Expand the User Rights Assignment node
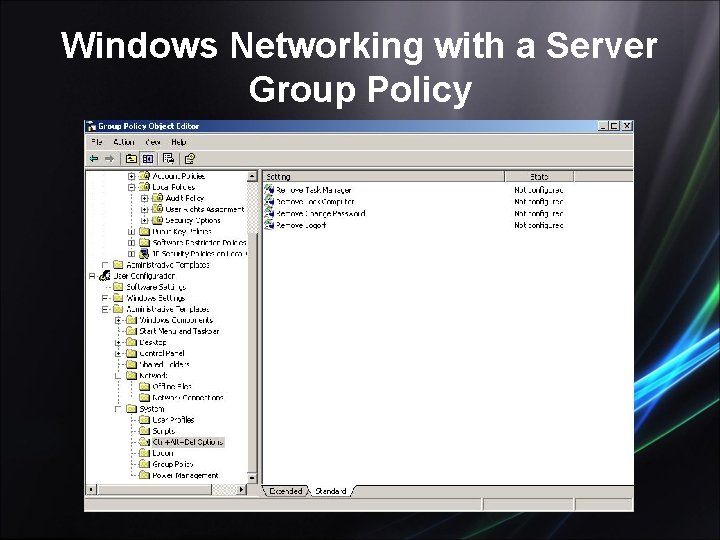The height and width of the screenshot is (540, 720). tap(145, 209)
